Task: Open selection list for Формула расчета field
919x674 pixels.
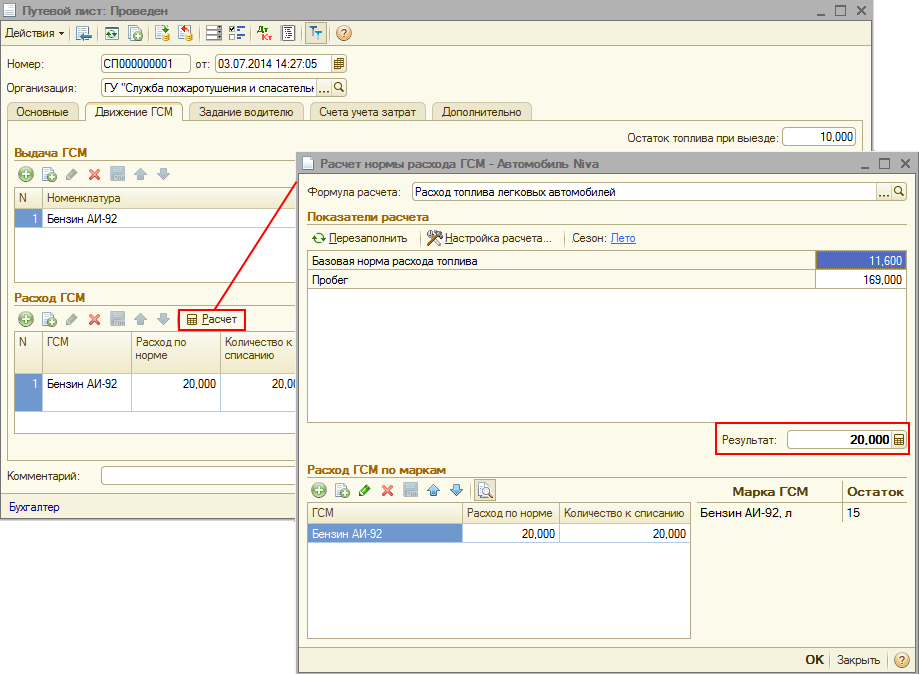Action: (883, 191)
